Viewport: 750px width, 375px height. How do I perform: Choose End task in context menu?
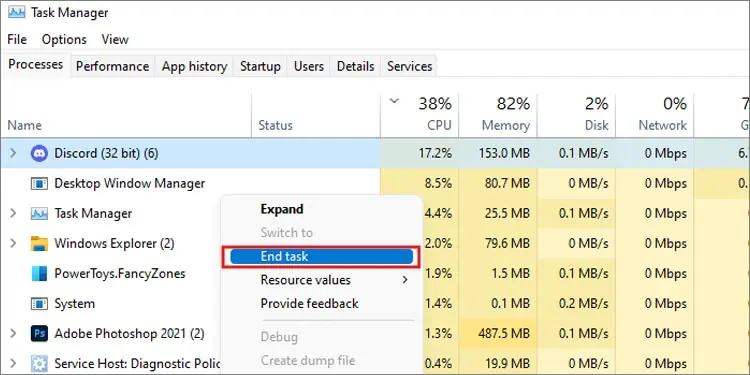pyautogui.click(x=321, y=256)
